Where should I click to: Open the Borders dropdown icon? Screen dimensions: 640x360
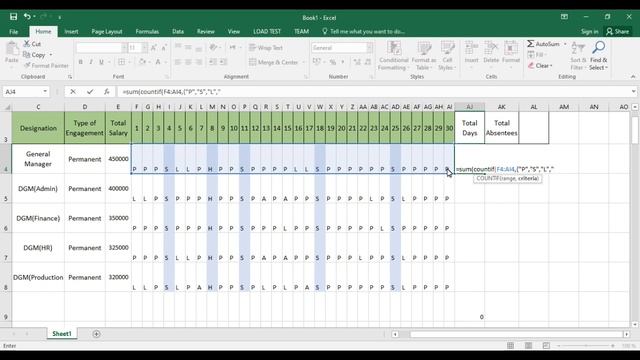(122, 62)
